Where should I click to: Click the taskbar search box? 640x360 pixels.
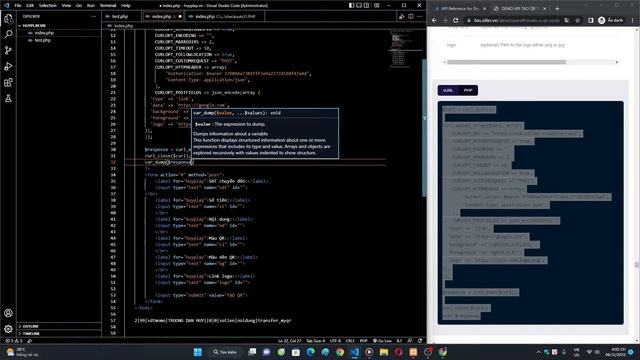pyautogui.click(x=225, y=352)
